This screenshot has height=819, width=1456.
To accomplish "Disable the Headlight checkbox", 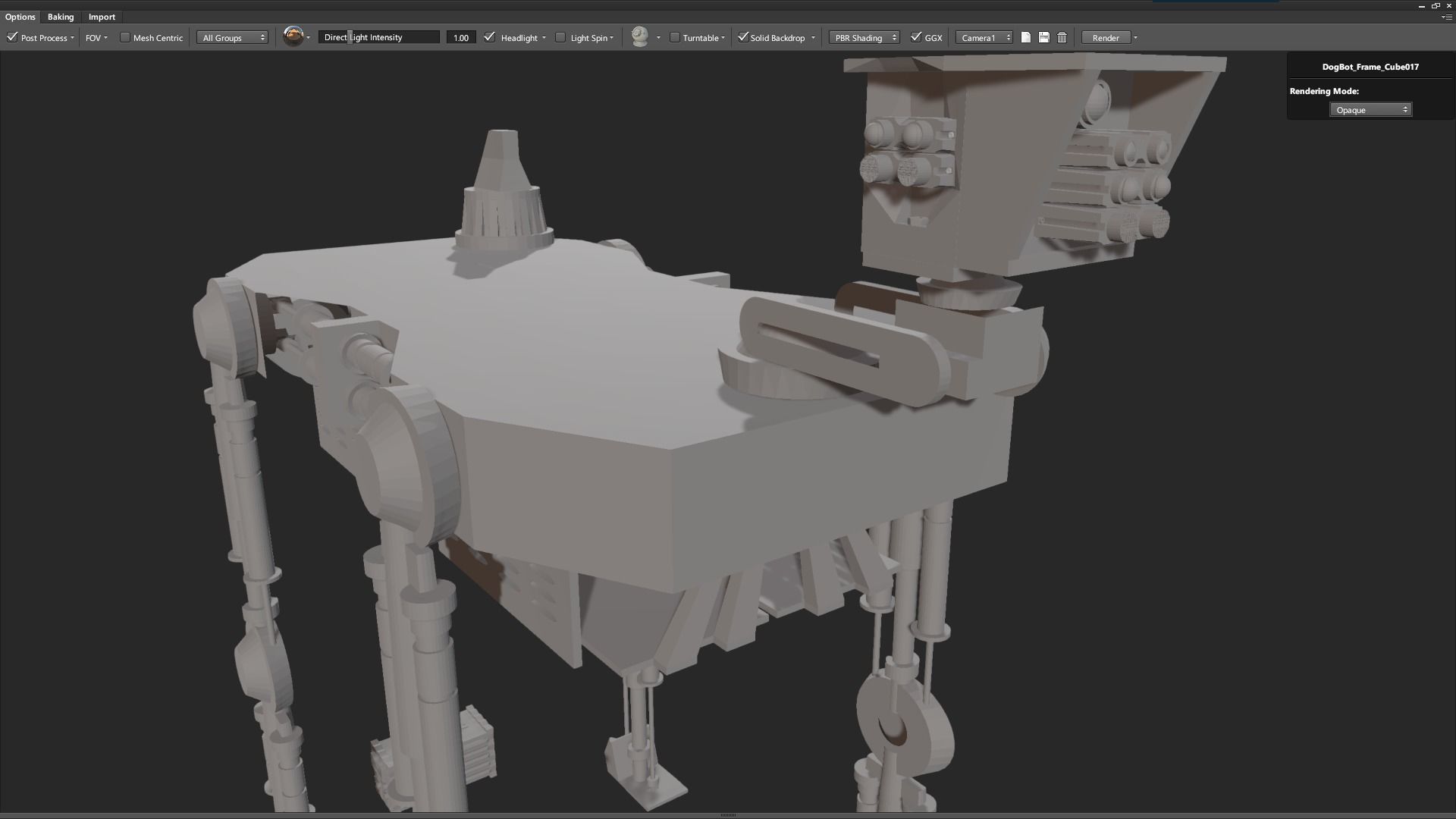I will [x=490, y=37].
